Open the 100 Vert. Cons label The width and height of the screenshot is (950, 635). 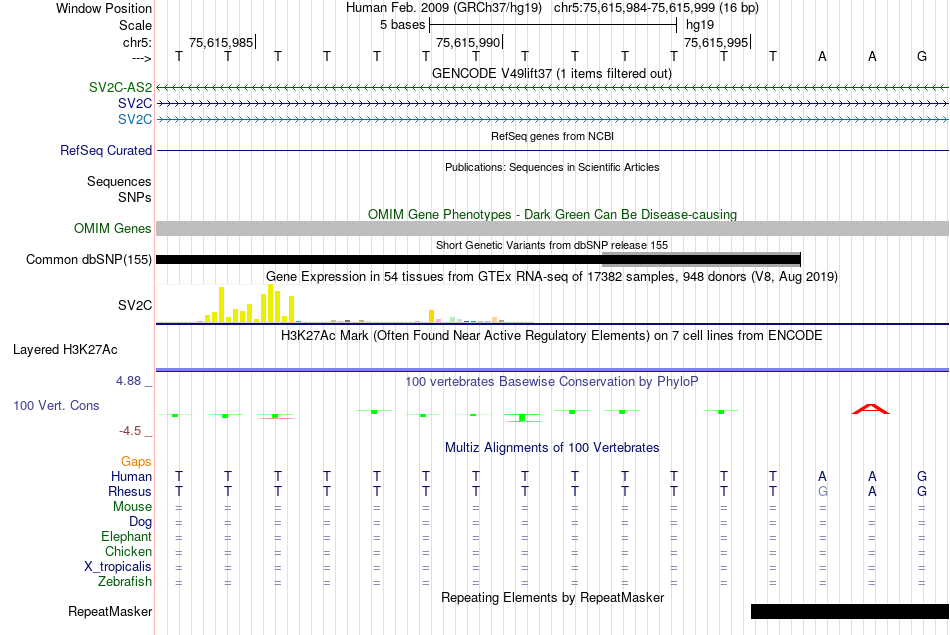[x=56, y=405]
